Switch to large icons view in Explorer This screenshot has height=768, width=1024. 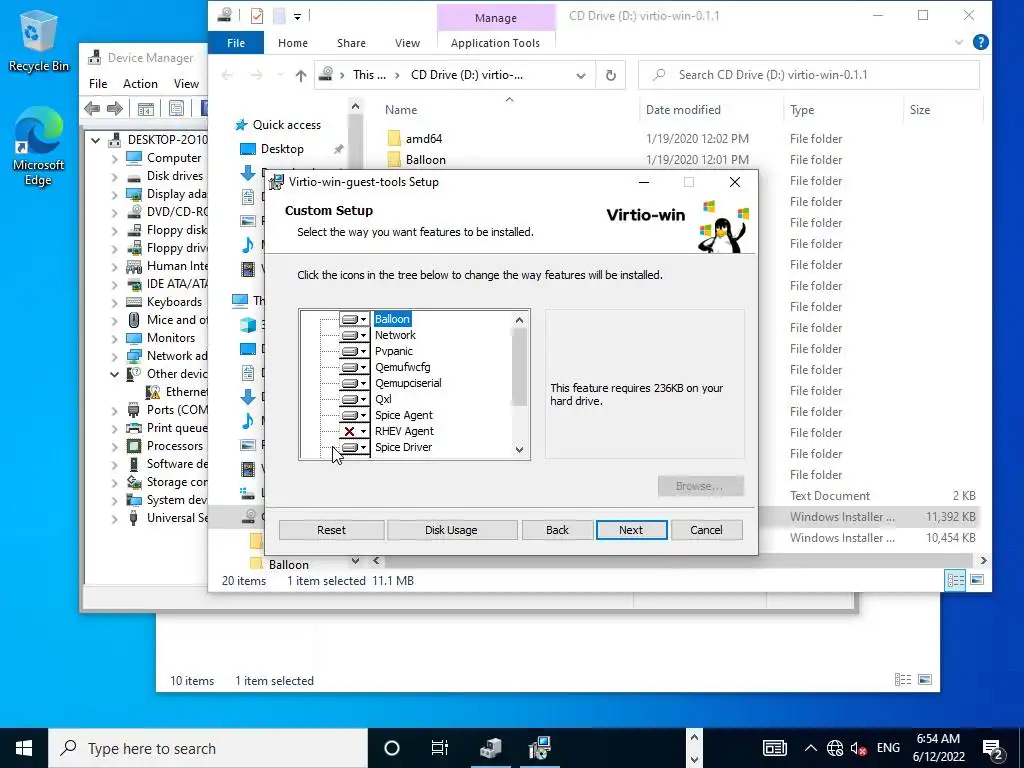[977, 580]
